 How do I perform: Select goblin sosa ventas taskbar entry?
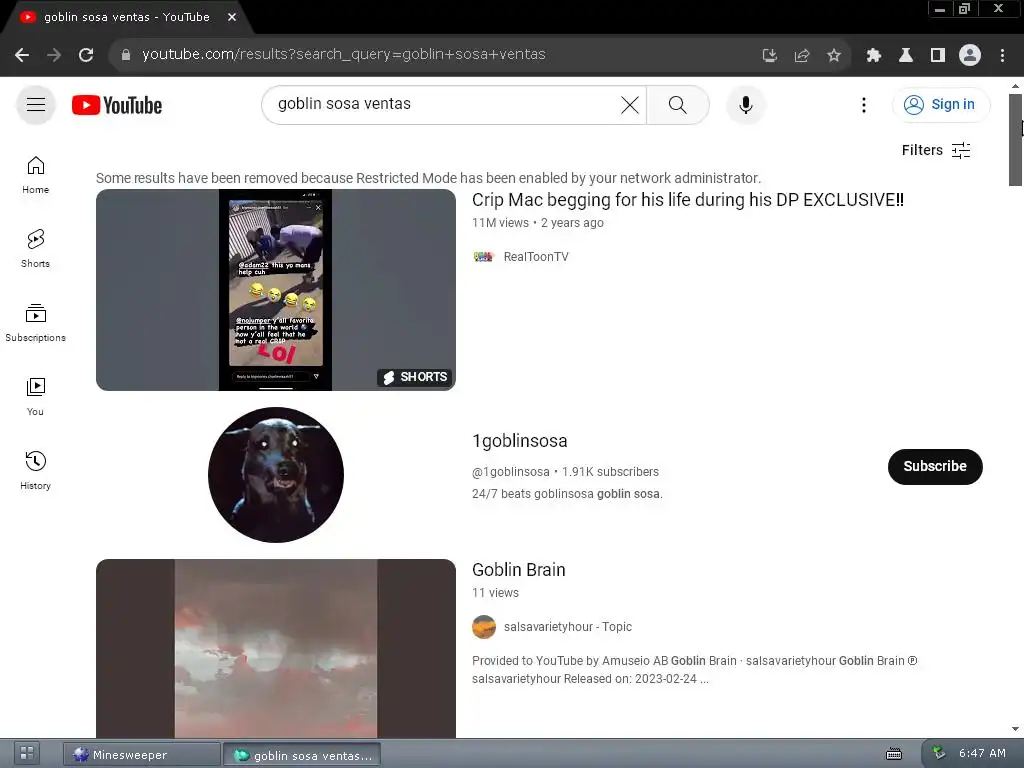[x=302, y=755]
